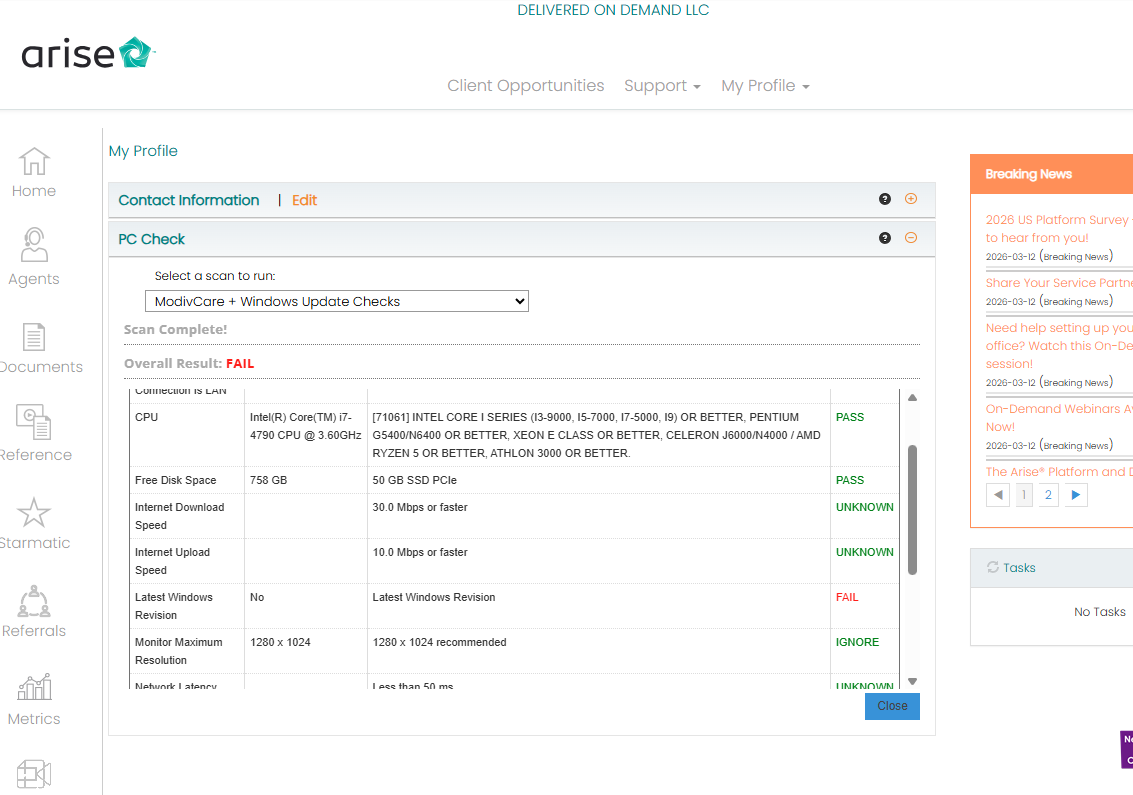Viewport: 1133px width, 795px height.
Task: Click the 758 GB value cell
Action: (268, 480)
